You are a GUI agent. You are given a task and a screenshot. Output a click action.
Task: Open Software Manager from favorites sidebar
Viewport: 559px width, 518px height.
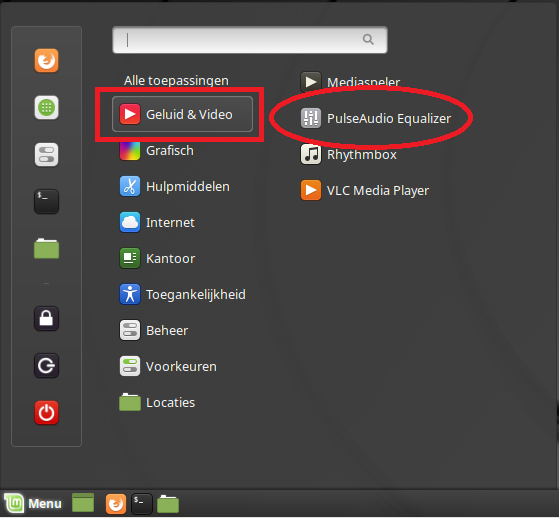pos(46,107)
